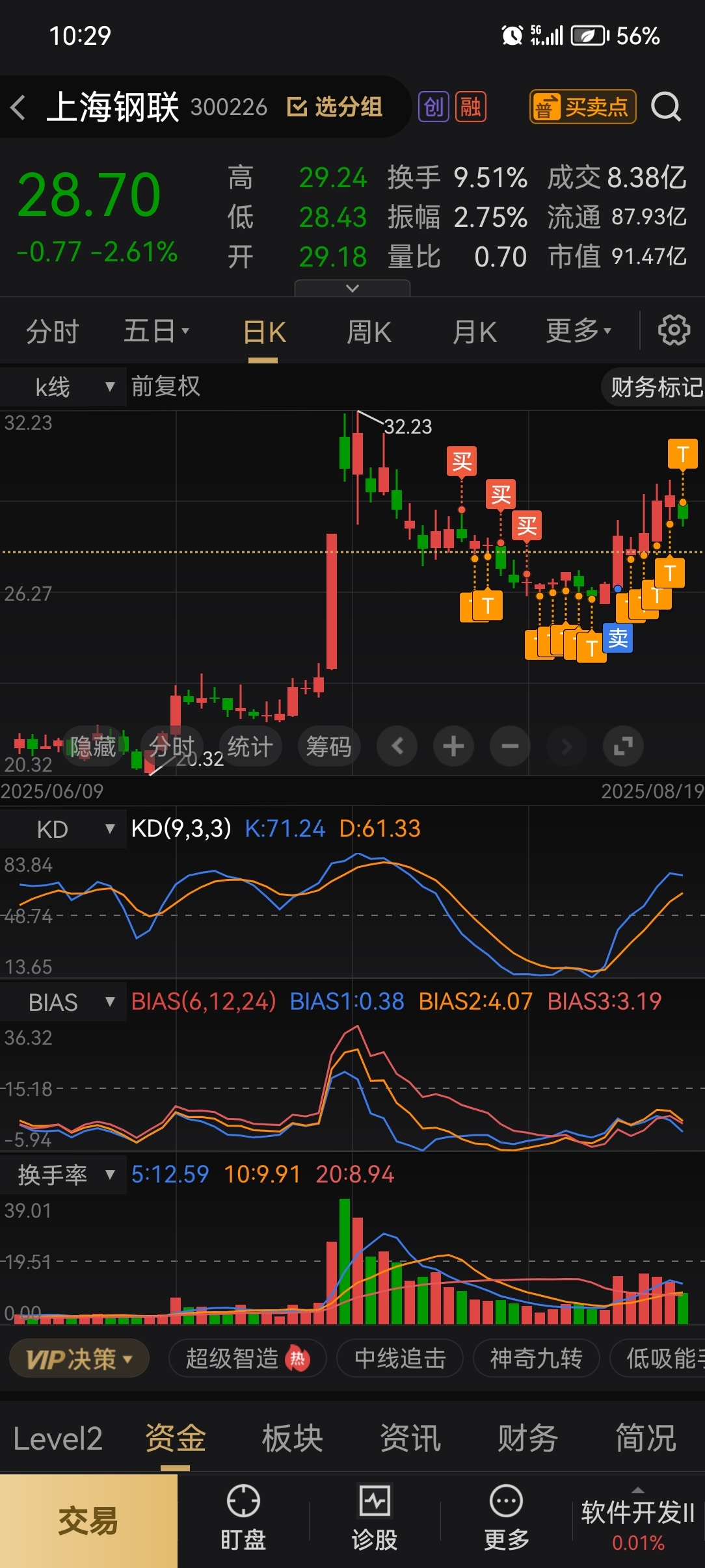Viewport: 705px width, 1568px height.
Task: Tap the KD(9,3,3) parameter label
Action: 181,828
